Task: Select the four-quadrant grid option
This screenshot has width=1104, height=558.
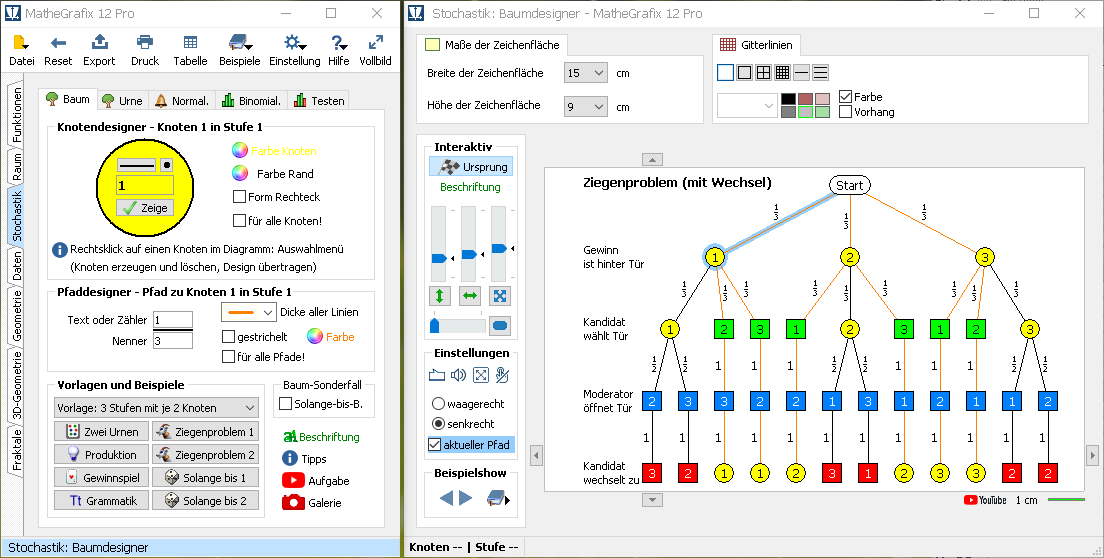Action: point(763,72)
